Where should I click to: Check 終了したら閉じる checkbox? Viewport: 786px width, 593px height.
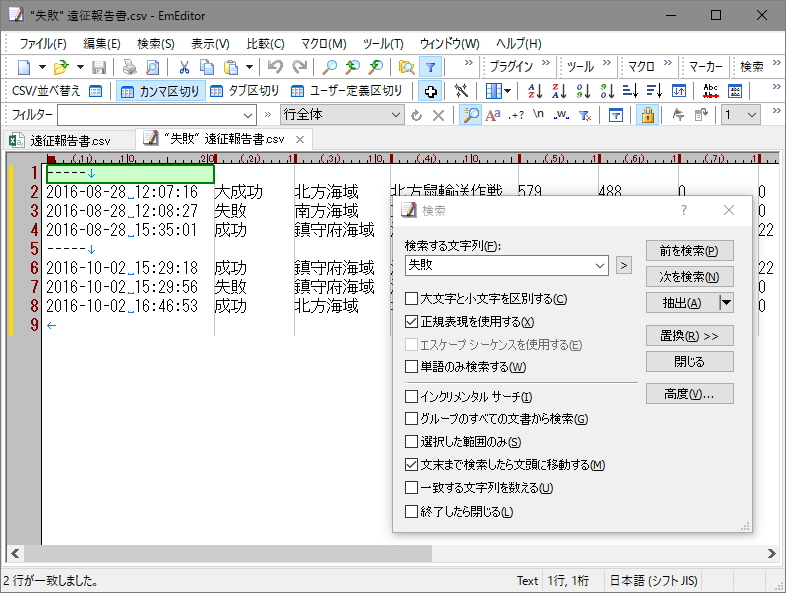click(x=411, y=511)
